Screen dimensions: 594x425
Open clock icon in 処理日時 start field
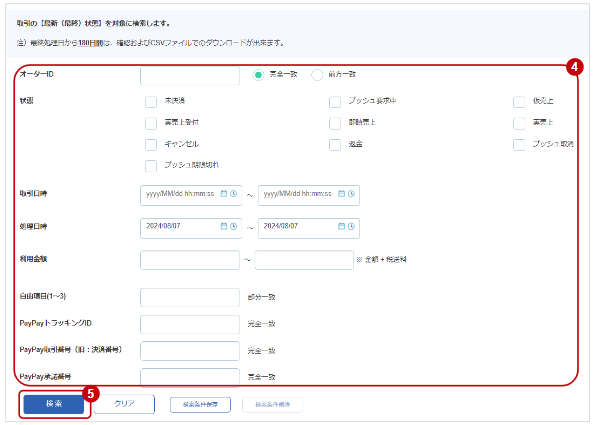(234, 226)
